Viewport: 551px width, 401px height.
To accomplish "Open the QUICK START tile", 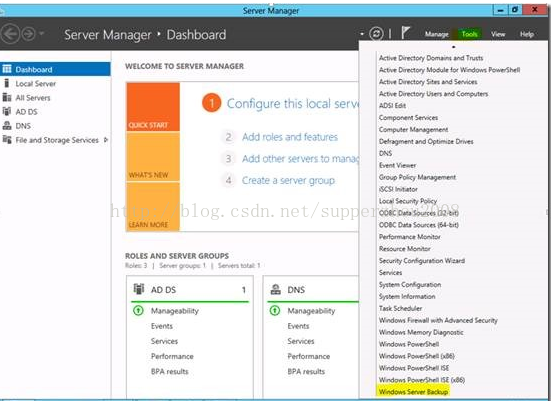I will click(153, 107).
